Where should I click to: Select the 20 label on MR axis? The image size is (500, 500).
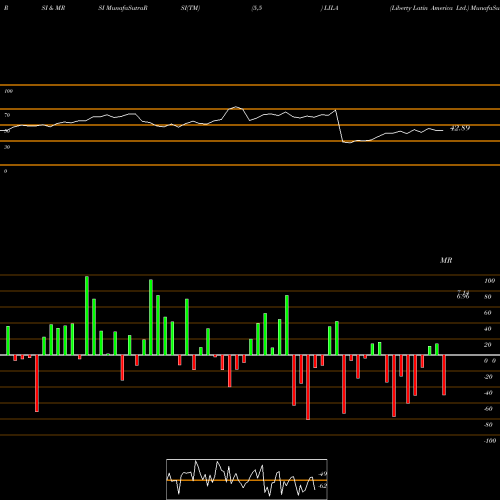488,345
